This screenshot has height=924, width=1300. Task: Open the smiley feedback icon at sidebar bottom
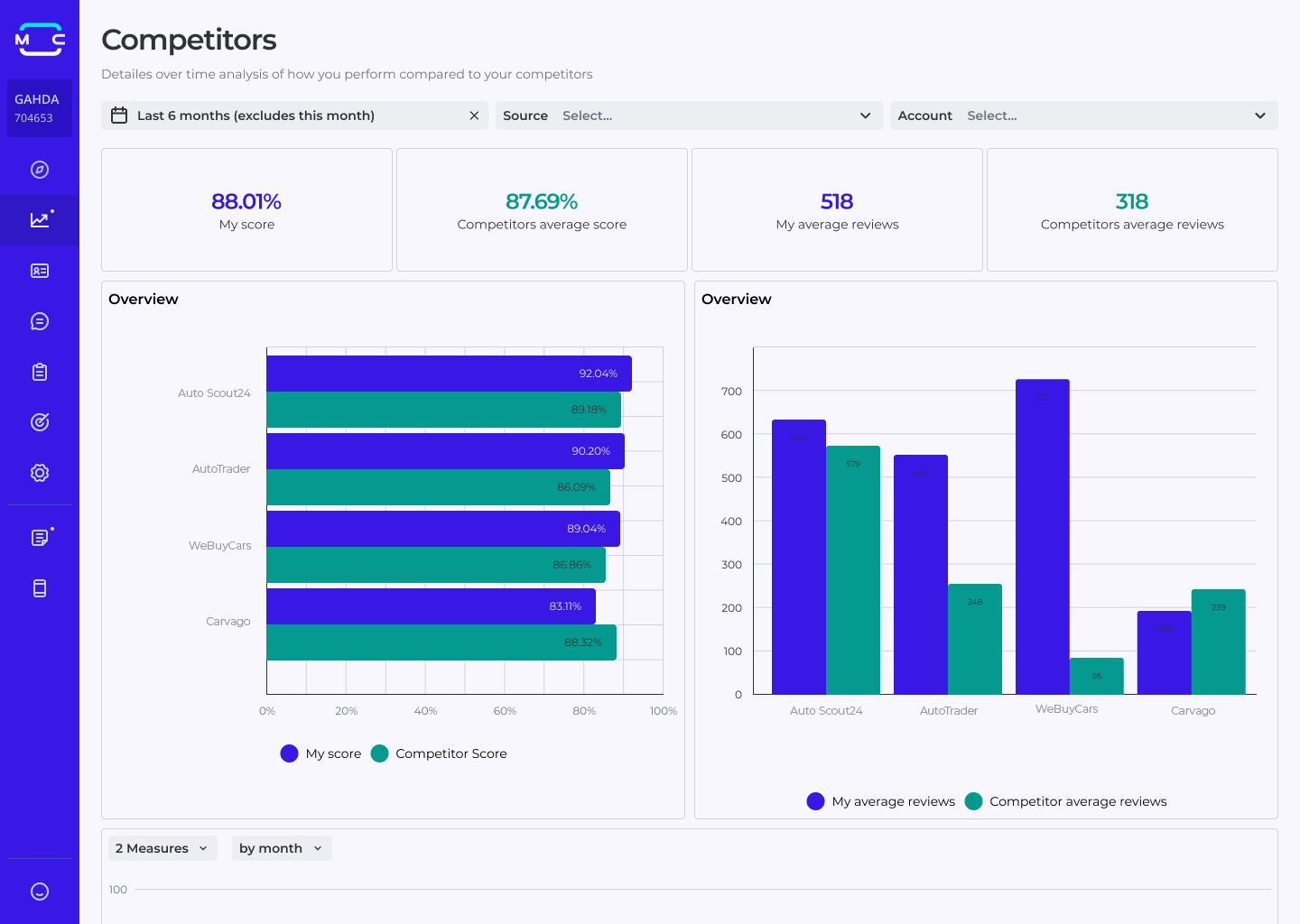coord(39,892)
